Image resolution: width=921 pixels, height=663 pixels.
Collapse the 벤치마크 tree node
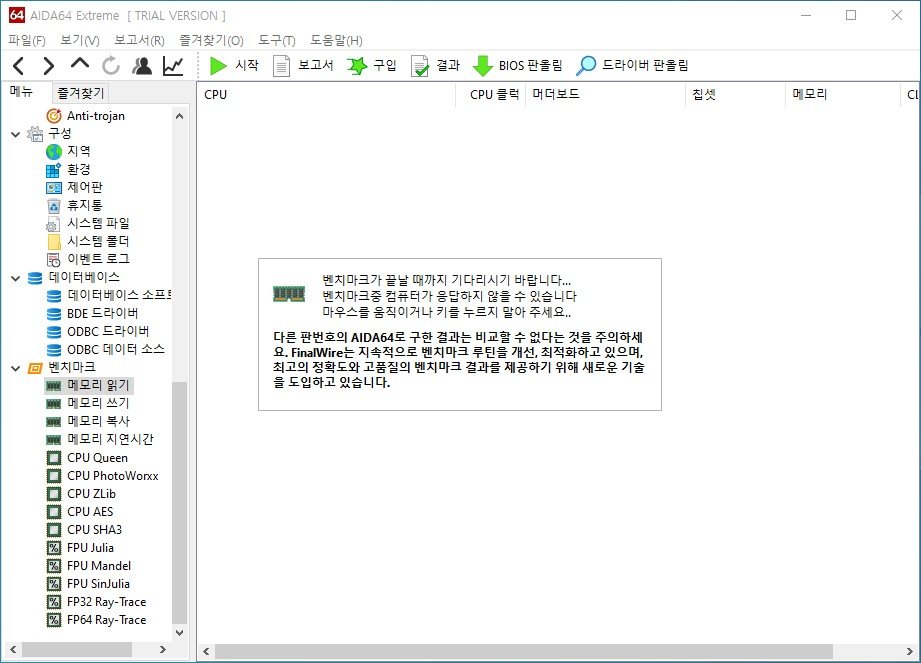click(16, 368)
